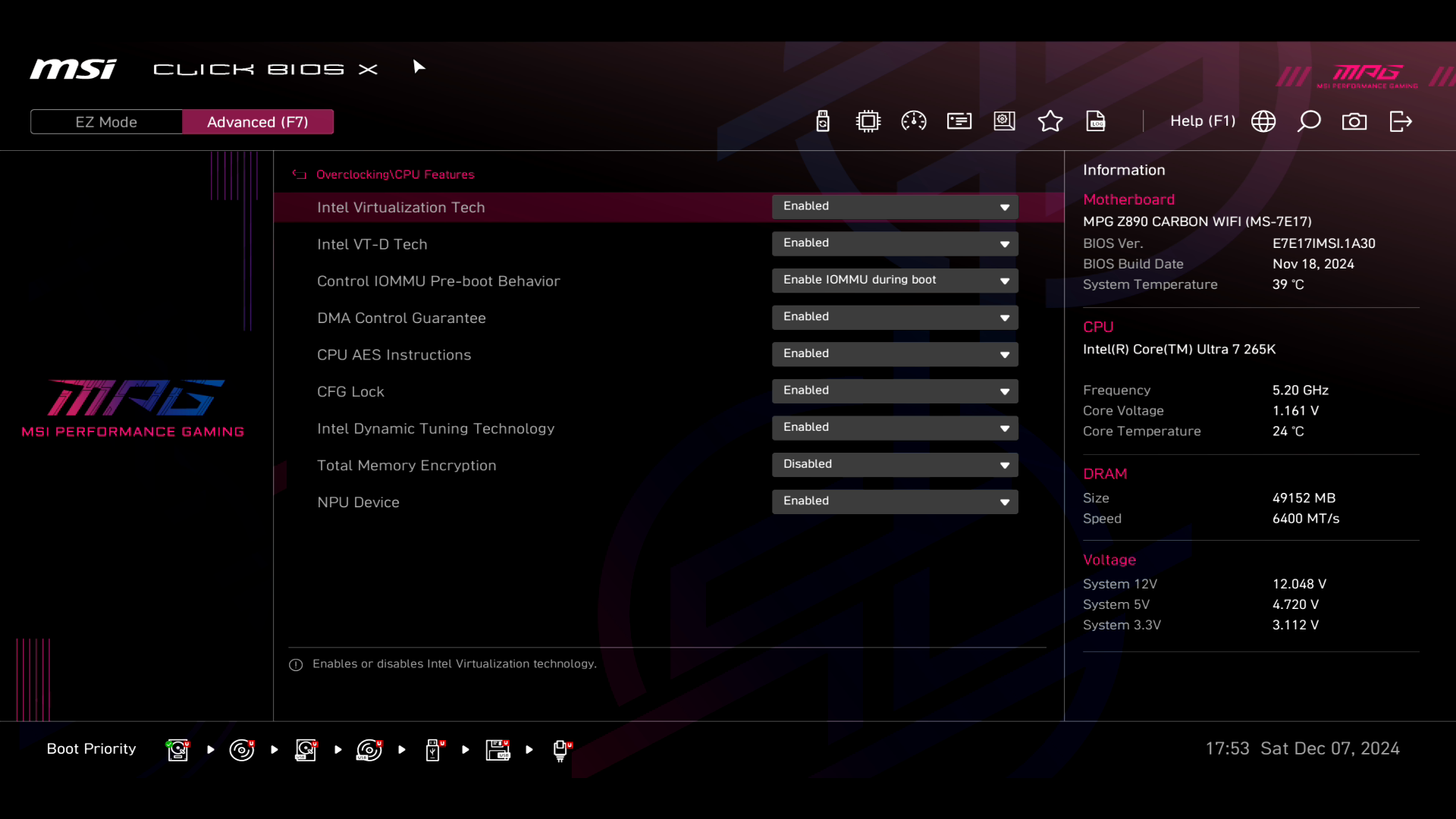This screenshot has width=1456, height=819.
Task: Click the exit arrow icon
Action: 1401,121
